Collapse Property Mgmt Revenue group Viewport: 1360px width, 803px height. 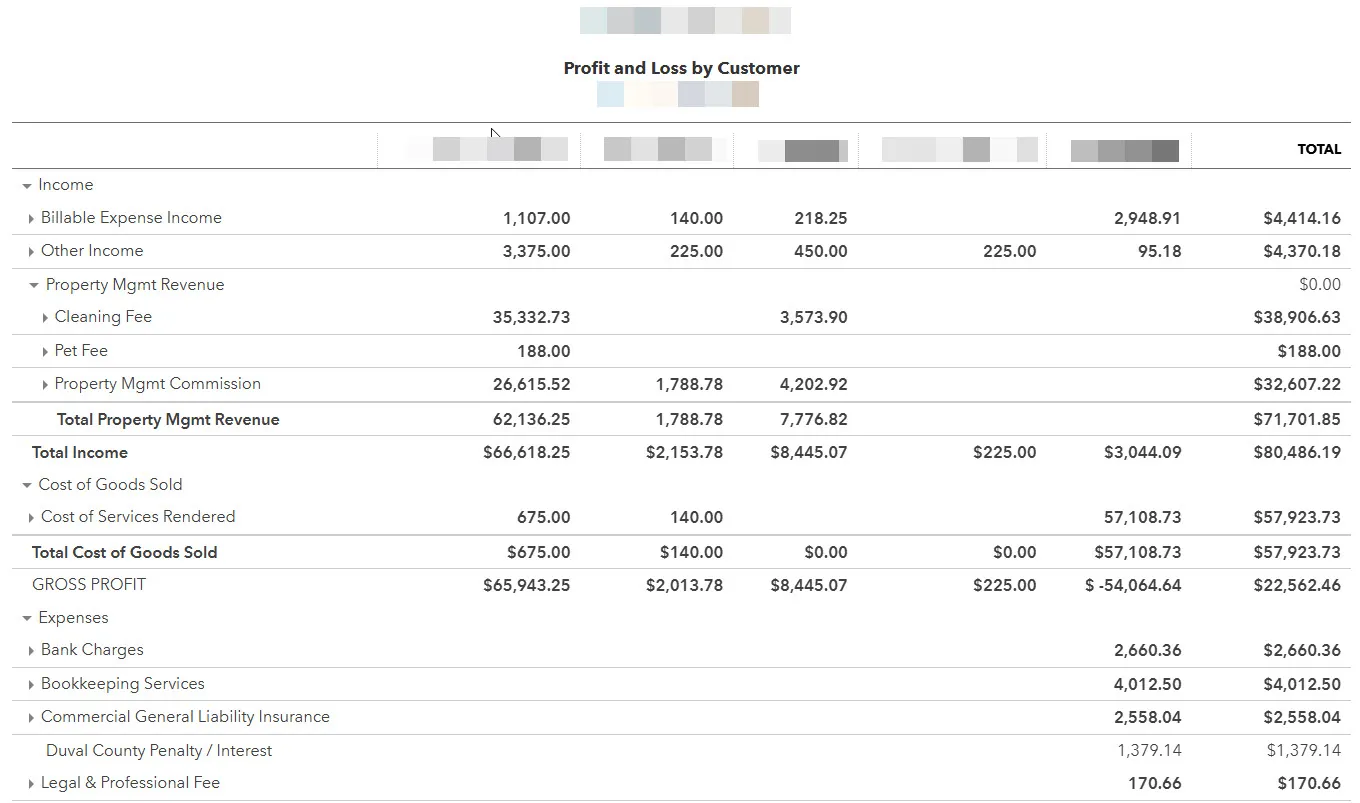(x=34, y=286)
